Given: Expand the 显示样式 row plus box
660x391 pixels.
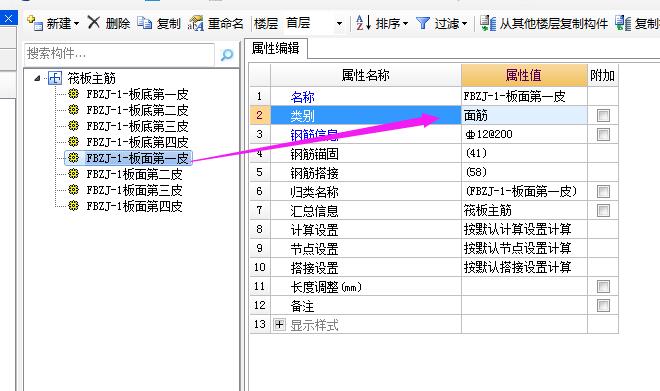Looking at the screenshot, I should 279,325.
